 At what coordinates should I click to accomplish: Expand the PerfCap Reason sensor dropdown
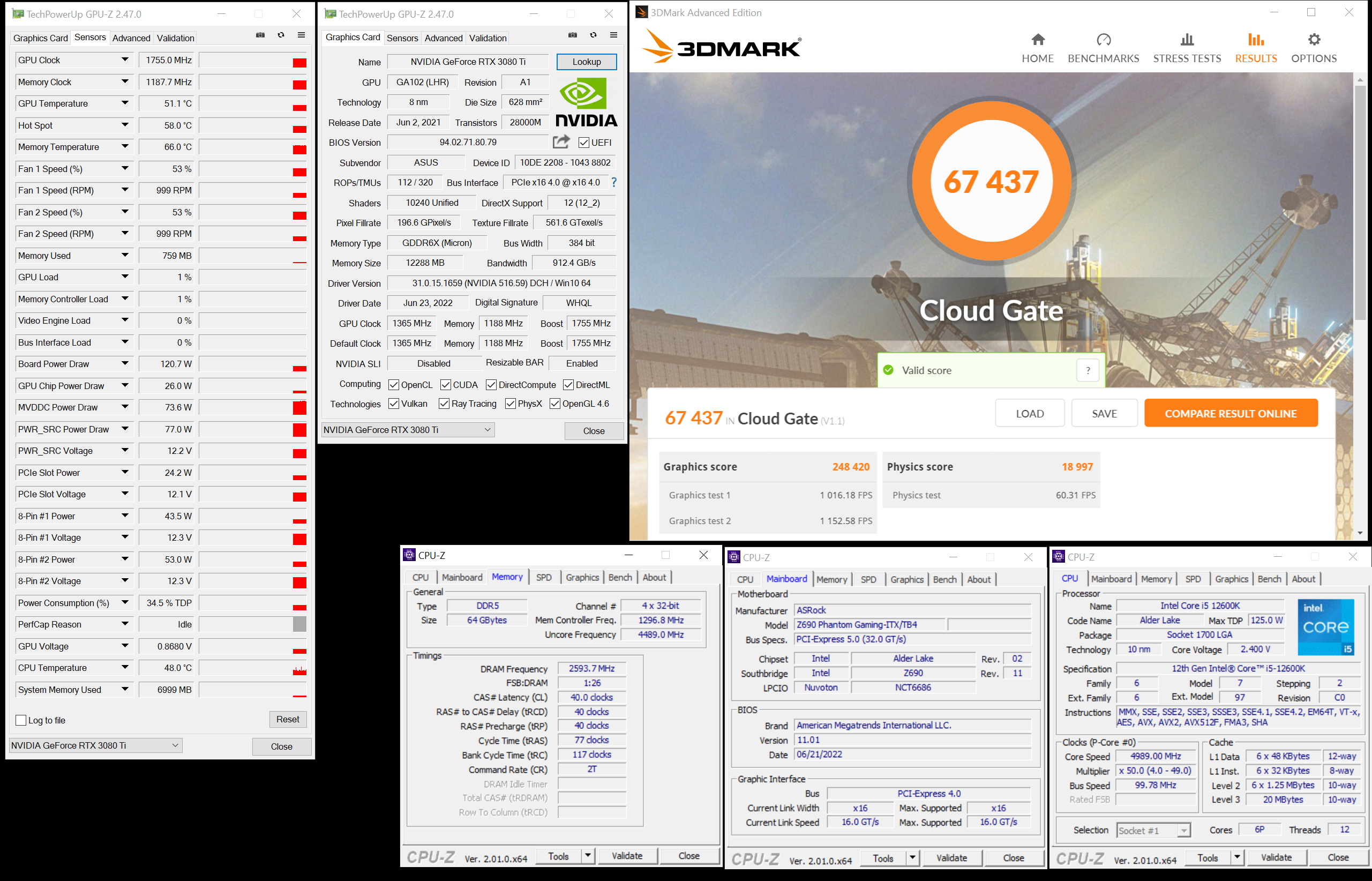(125, 624)
